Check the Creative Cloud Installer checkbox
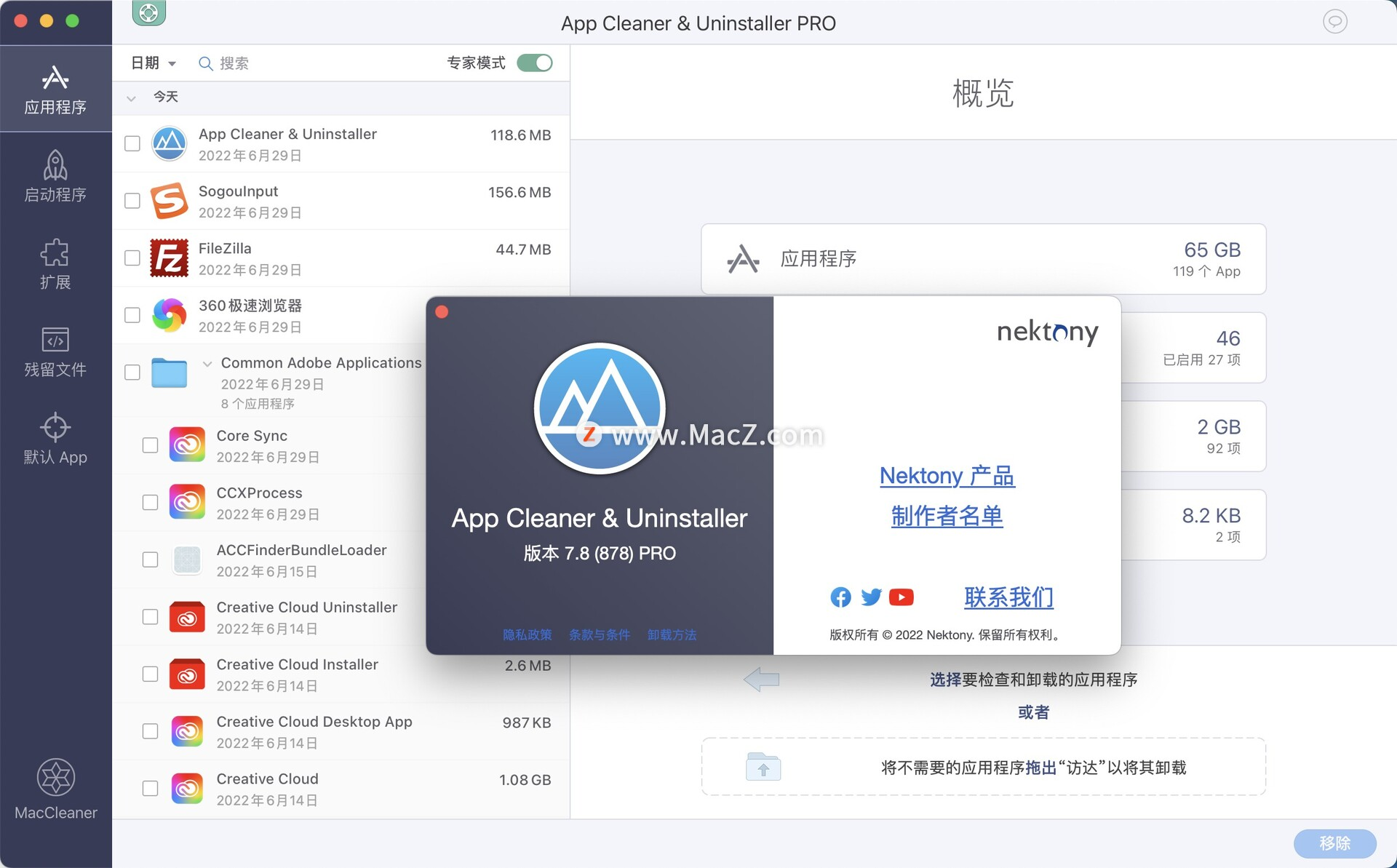 [x=150, y=674]
